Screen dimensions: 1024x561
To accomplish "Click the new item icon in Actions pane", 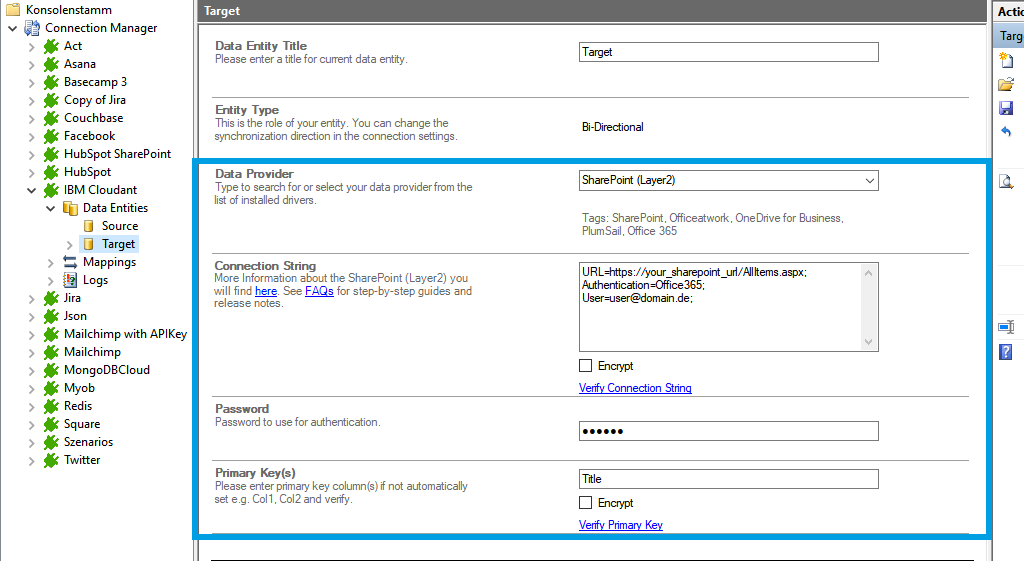I will 1006,61.
